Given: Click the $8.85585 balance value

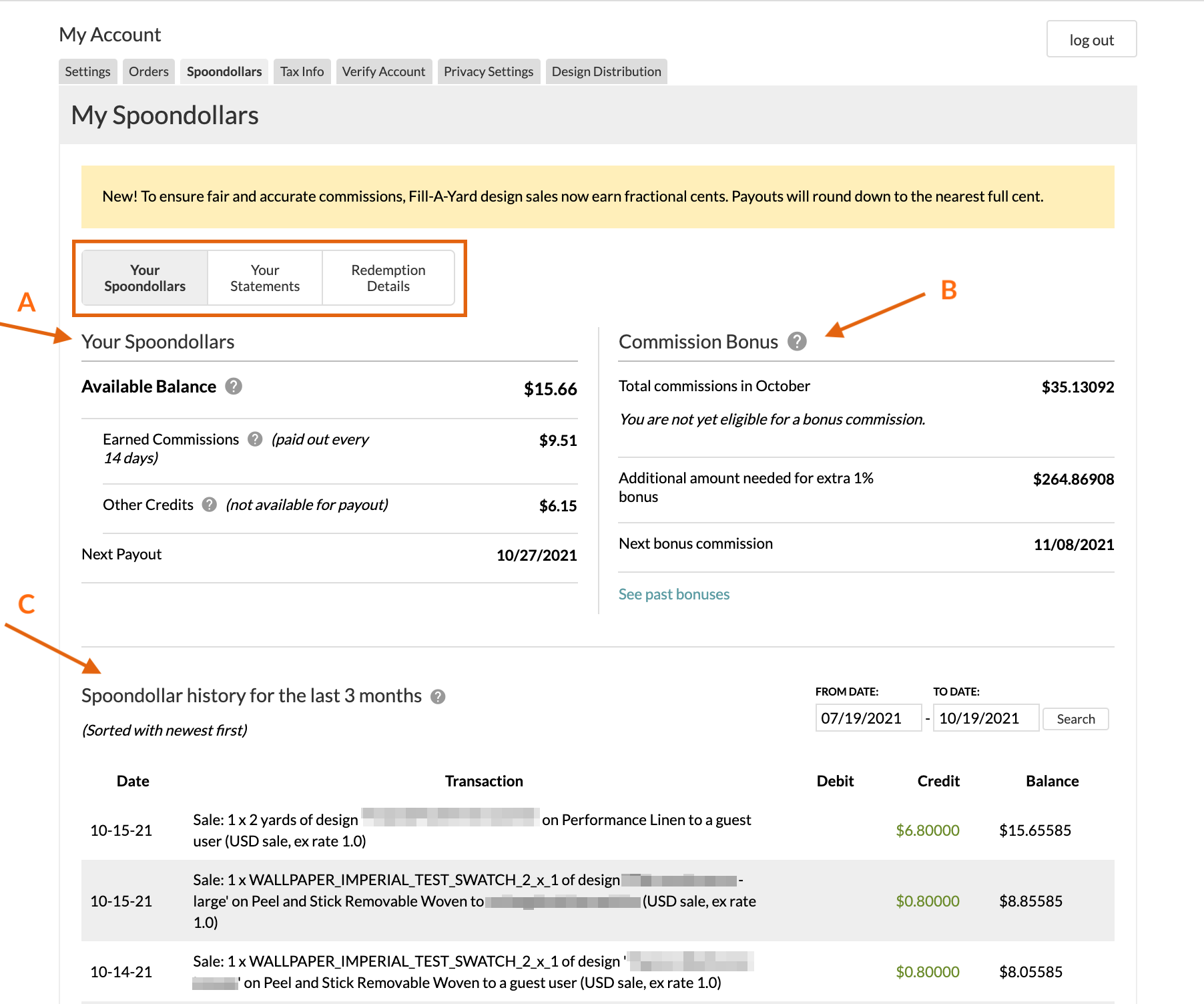Looking at the screenshot, I should 1030,901.
